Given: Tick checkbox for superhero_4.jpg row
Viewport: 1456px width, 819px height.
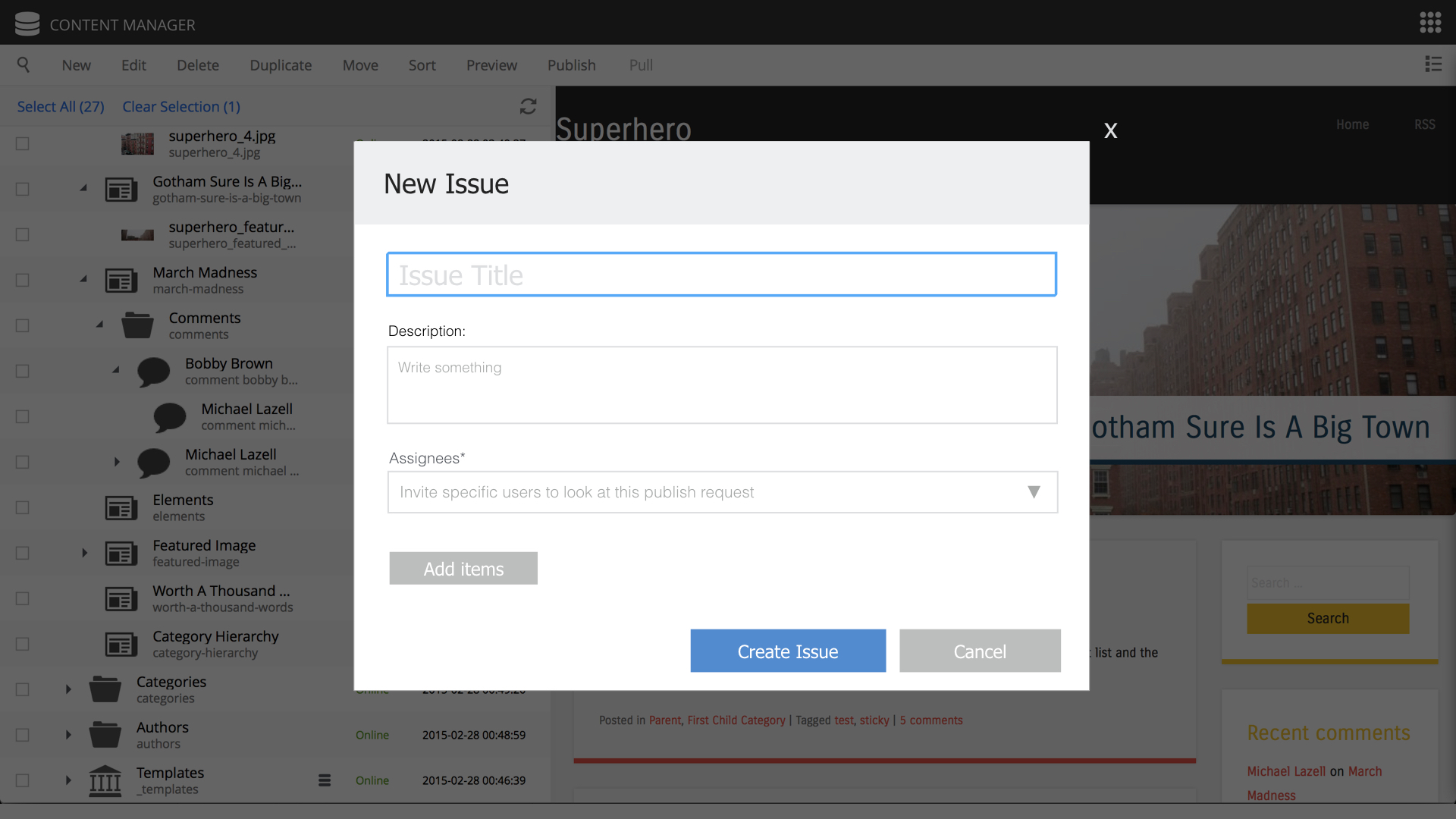Looking at the screenshot, I should pos(23,143).
